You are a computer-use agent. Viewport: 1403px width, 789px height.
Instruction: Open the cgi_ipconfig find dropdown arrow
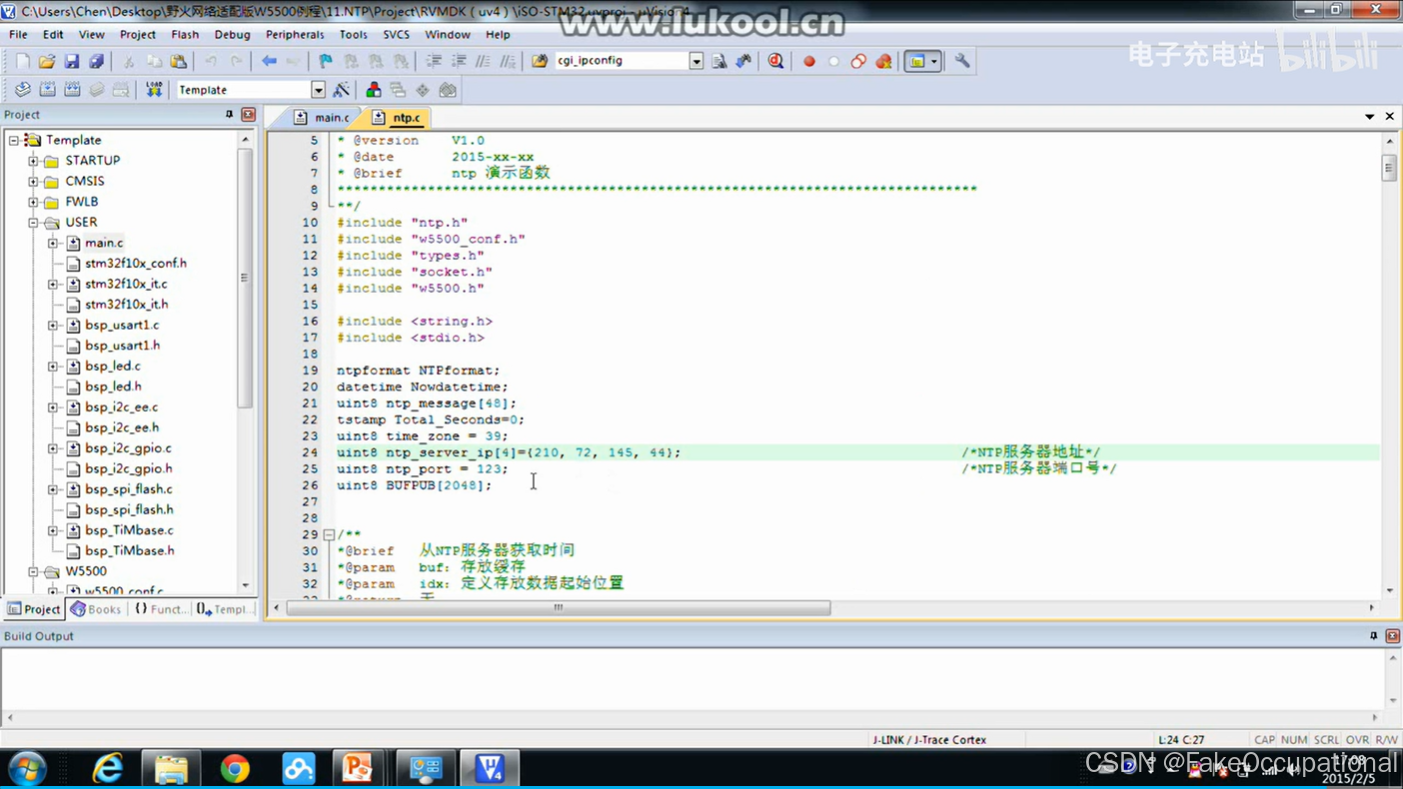tap(696, 61)
